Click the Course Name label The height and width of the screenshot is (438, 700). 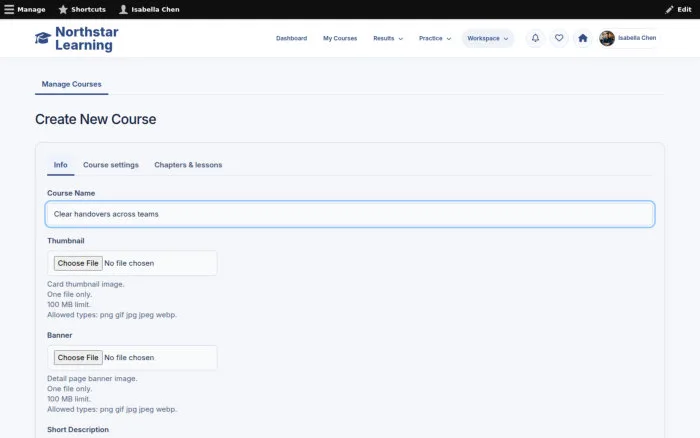pos(71,193)
